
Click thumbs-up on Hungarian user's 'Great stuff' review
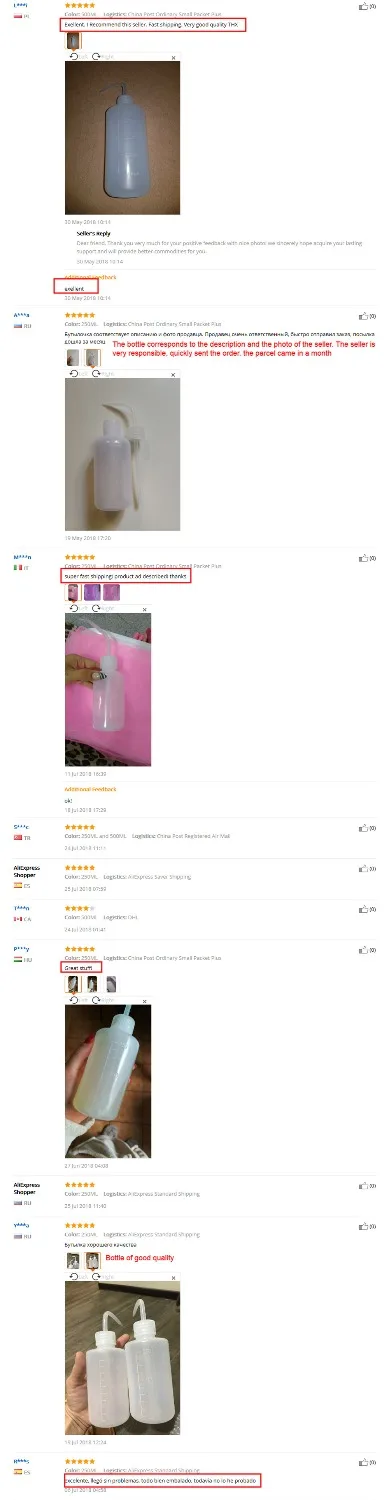coord(363,948)
